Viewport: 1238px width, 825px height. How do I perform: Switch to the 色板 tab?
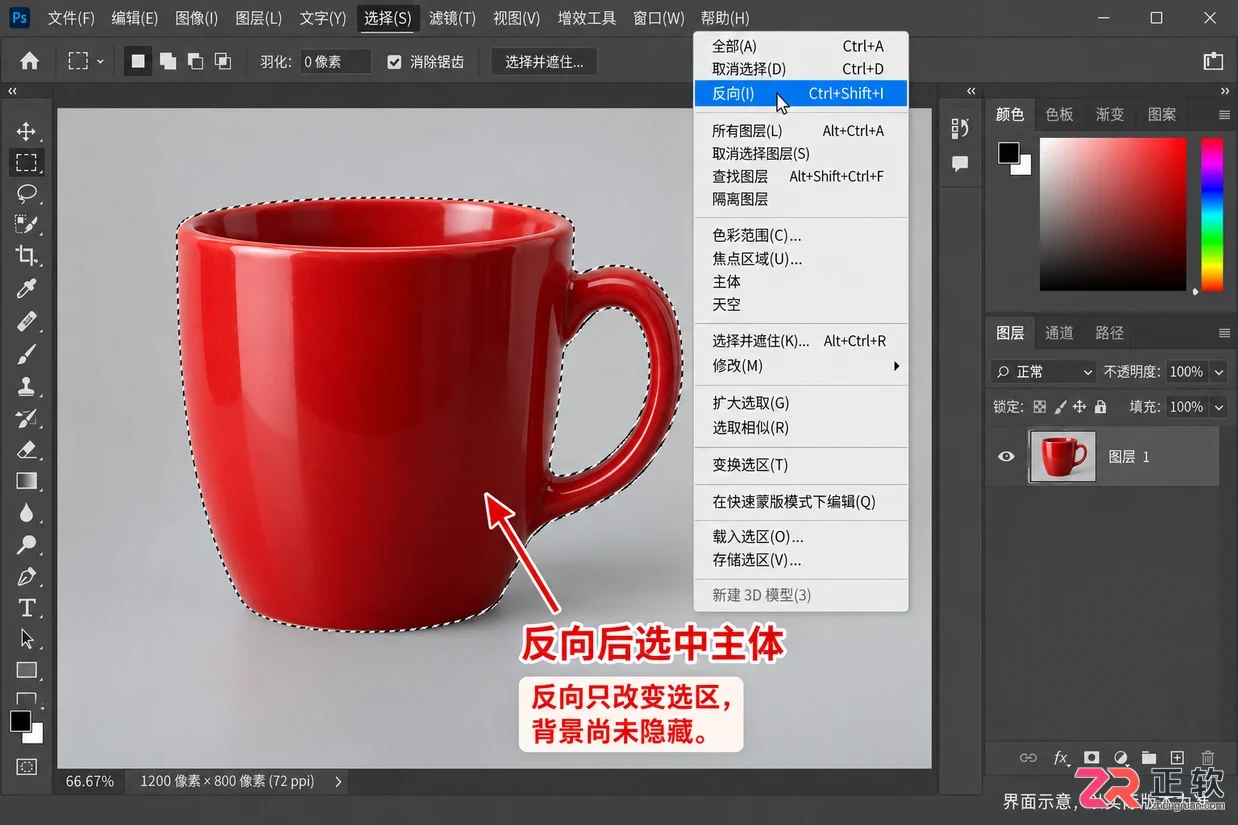pos(1059,115)
